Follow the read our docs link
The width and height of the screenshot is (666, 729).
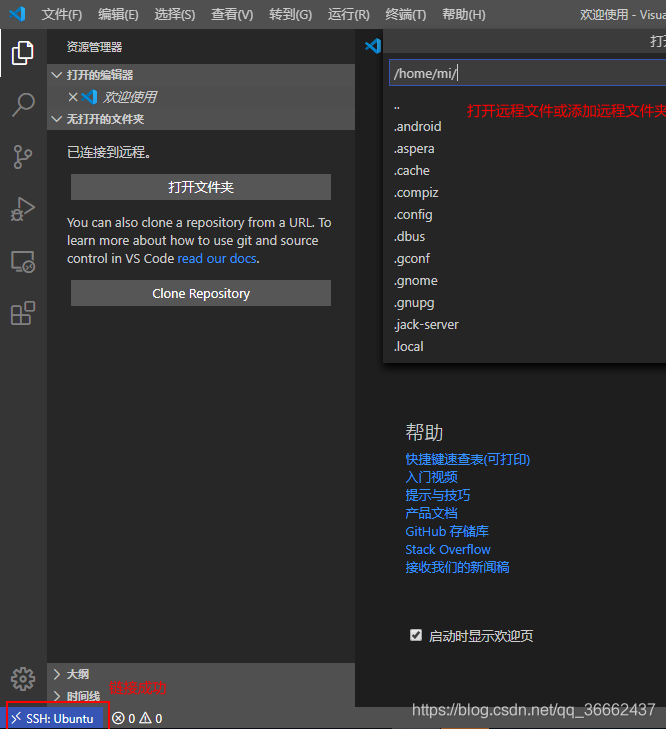tap(217, 258)
